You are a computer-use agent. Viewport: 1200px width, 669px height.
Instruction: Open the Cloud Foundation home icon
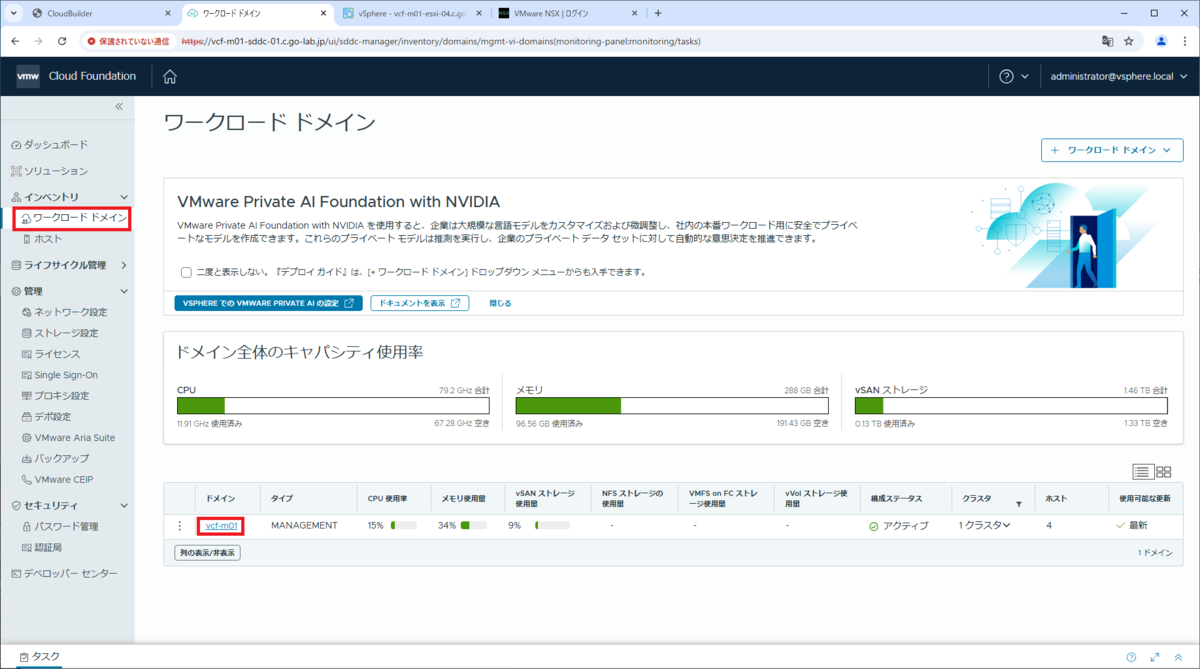click(170, 77)
